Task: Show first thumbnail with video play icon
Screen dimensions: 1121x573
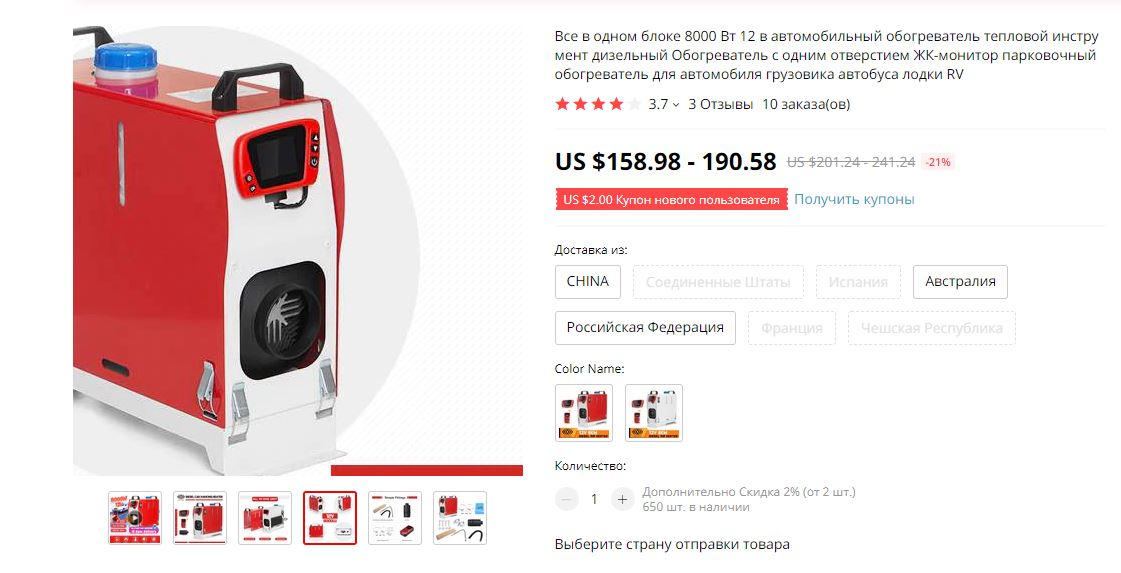Action: pyautogui.click(x=135, y=518)
